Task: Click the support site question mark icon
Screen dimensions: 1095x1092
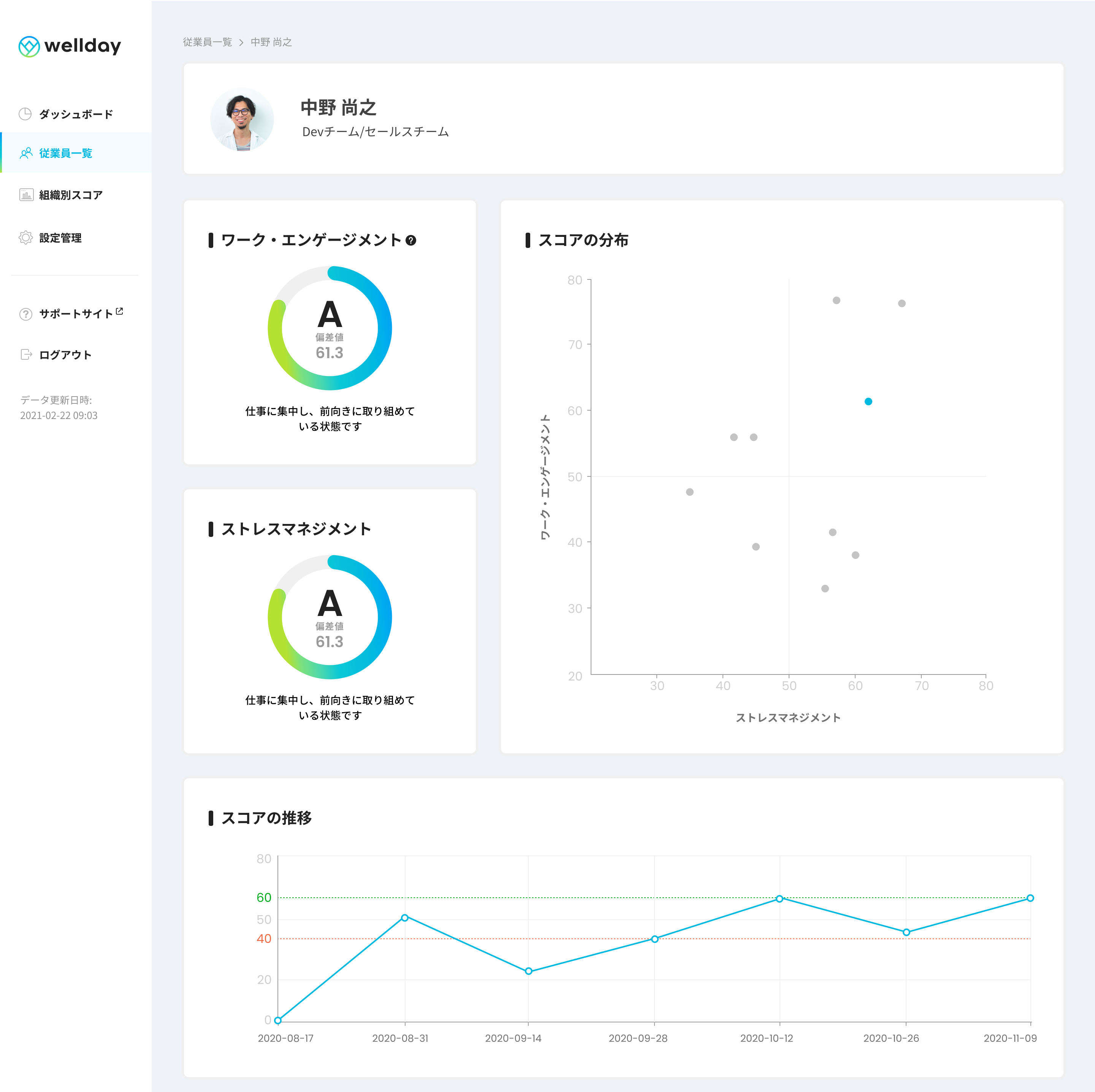Action: point(25,314)
